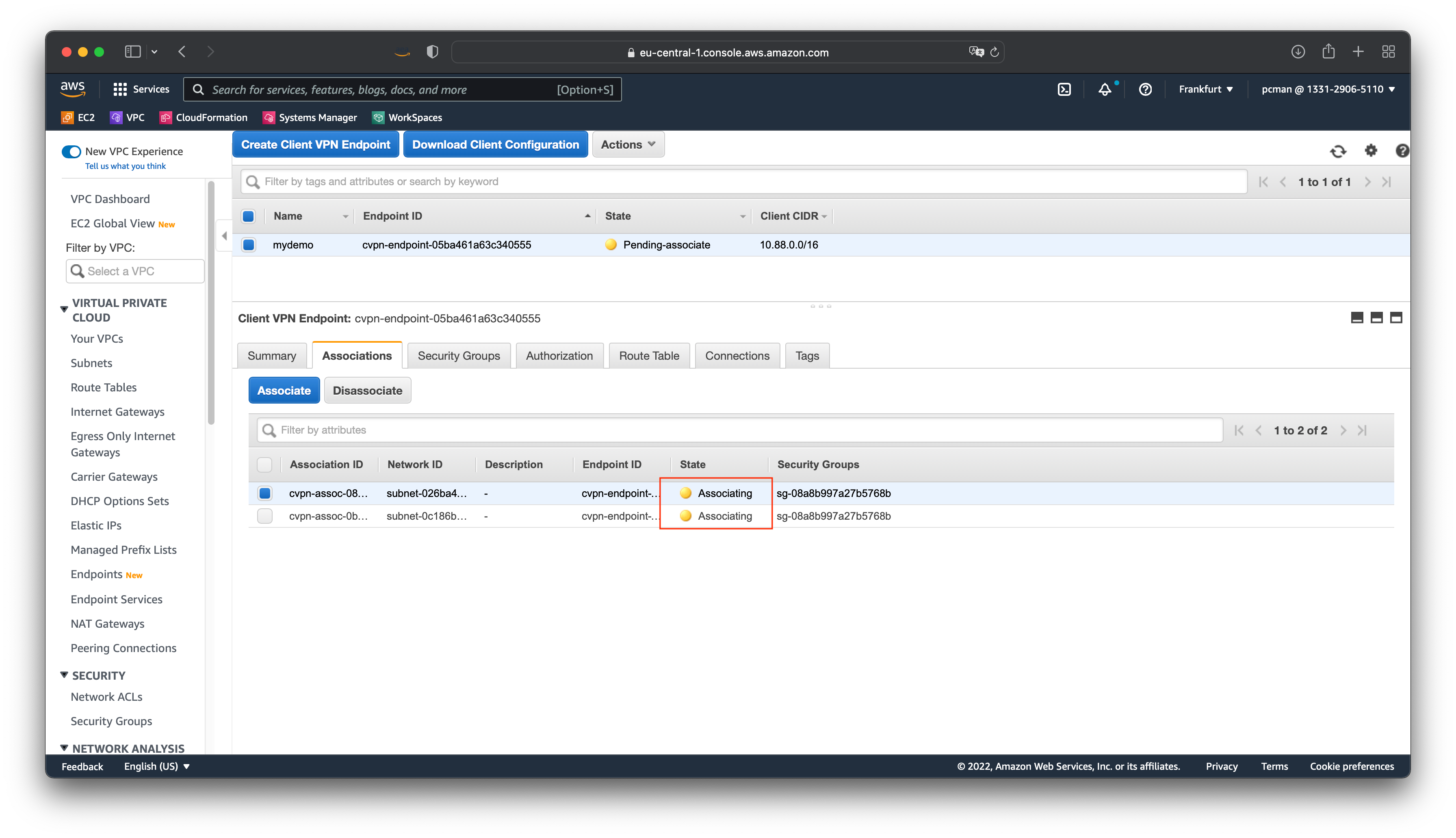Switch to the Connections tab
This screenshot has height=838, width=1456.
coord(737,356)
